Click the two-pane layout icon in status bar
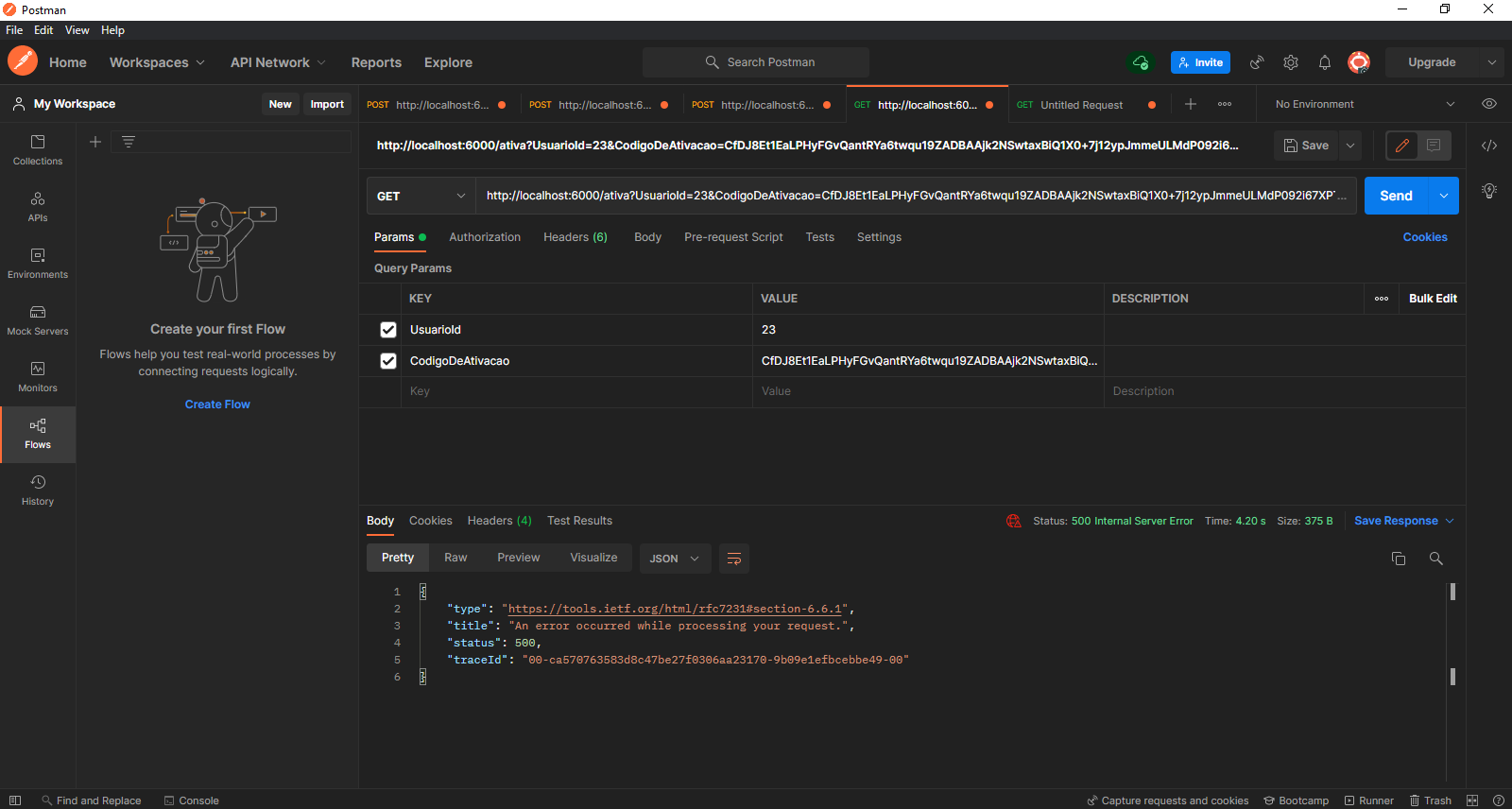 tap(1472, 800)
